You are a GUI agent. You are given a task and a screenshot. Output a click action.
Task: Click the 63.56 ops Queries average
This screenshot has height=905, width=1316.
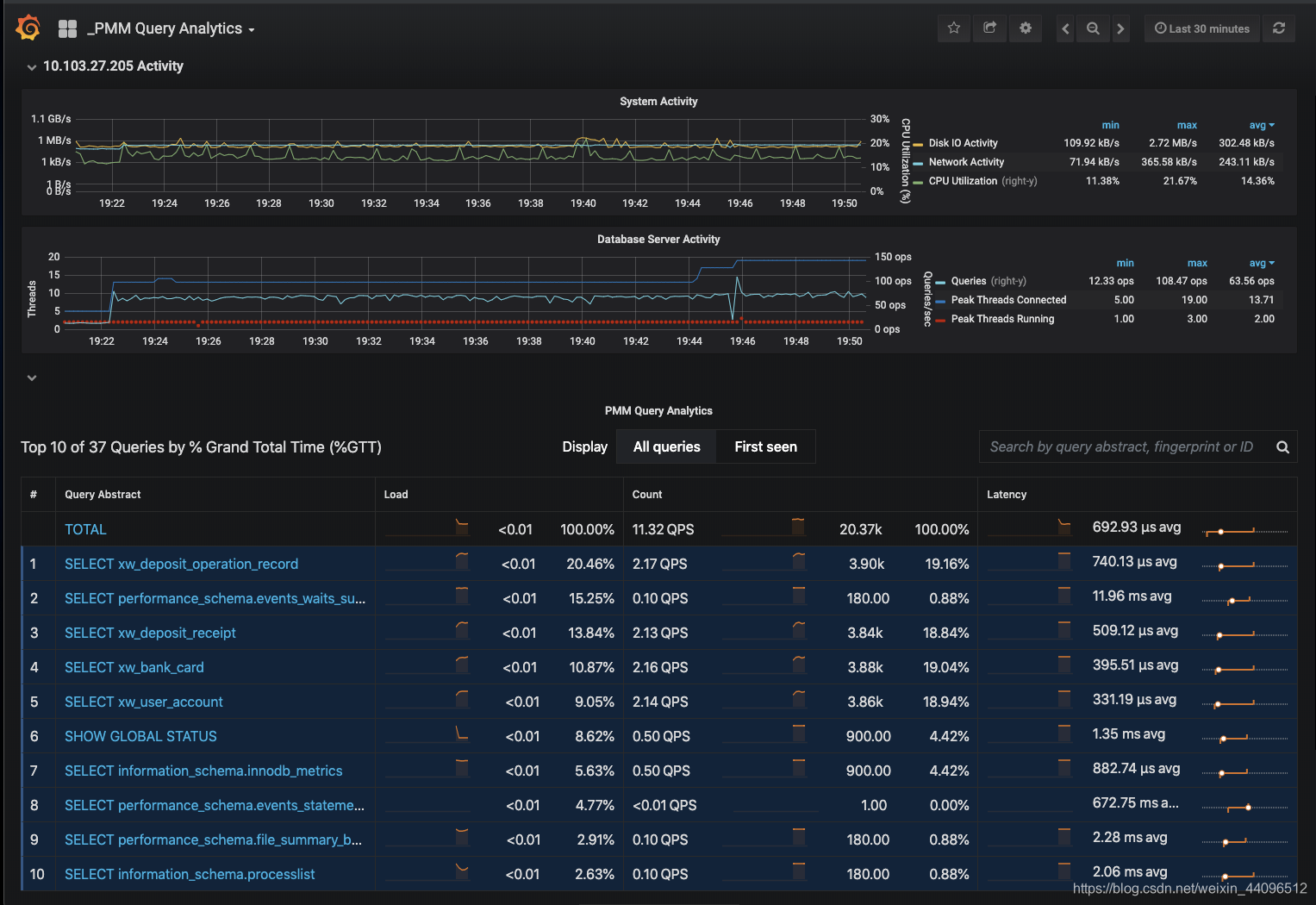tap(1251, 281)
